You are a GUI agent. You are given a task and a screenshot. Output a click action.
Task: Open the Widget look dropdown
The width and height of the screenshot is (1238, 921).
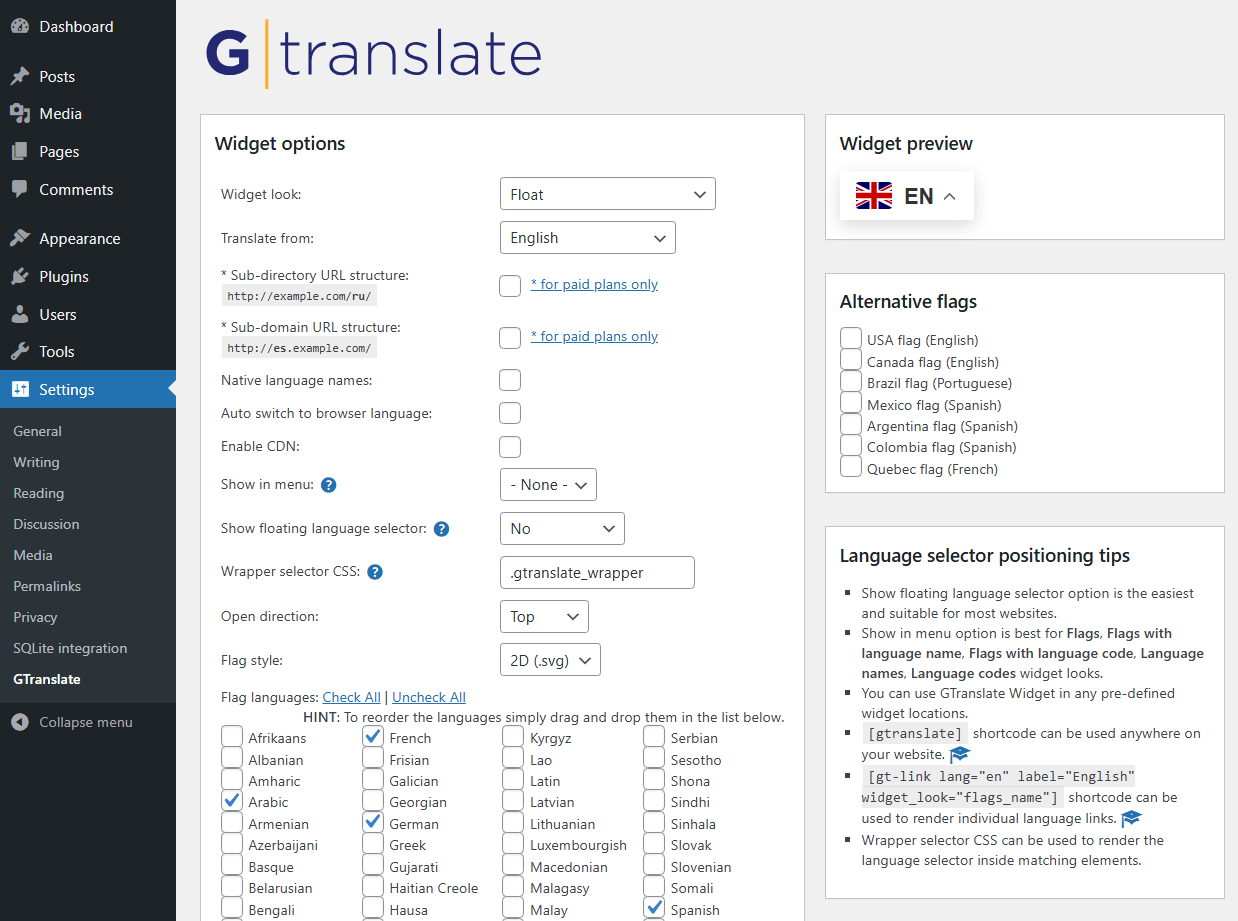click(x=607, y=194)
